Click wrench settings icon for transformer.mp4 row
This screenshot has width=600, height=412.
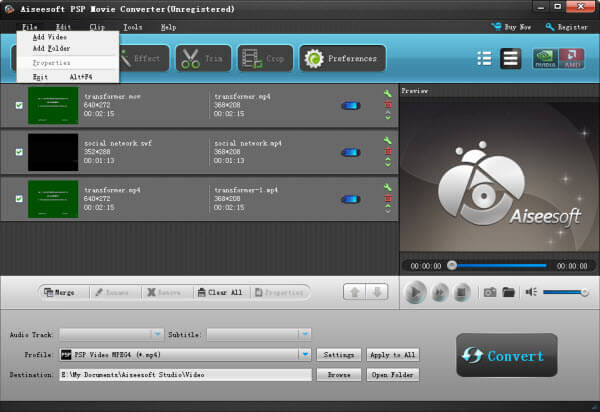(388, 187)
